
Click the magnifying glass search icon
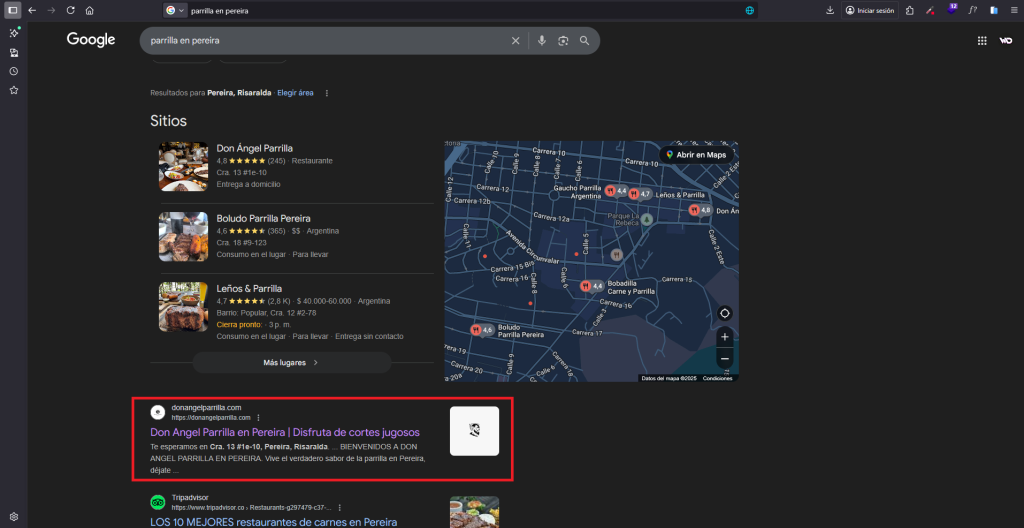[584, 41]
